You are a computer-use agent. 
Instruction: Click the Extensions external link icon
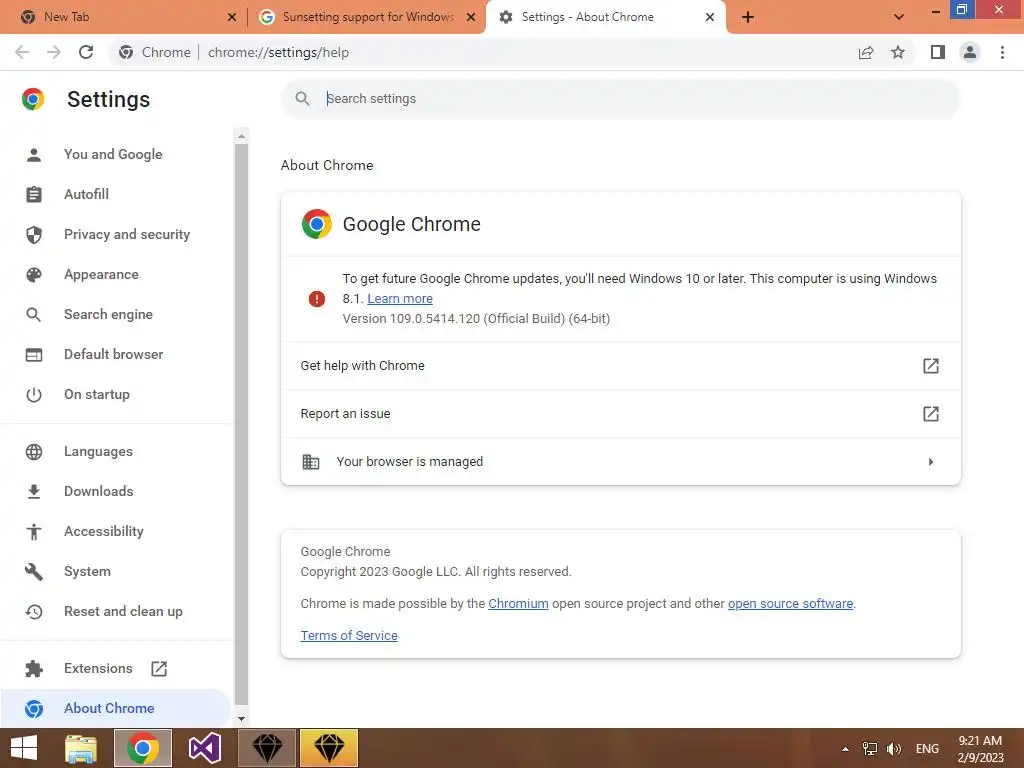tap(159, 668)
